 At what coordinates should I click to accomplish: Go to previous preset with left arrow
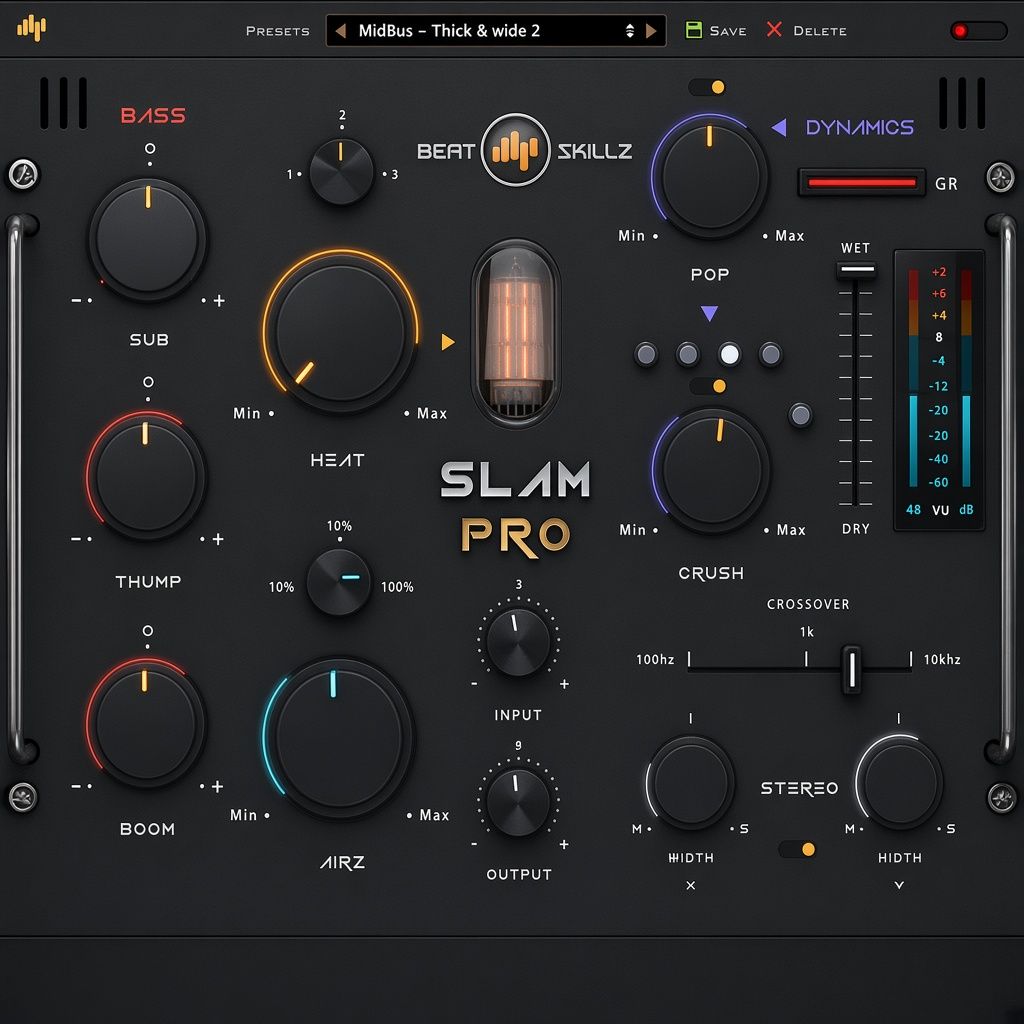pyautogui.click(x=340, y=31)
